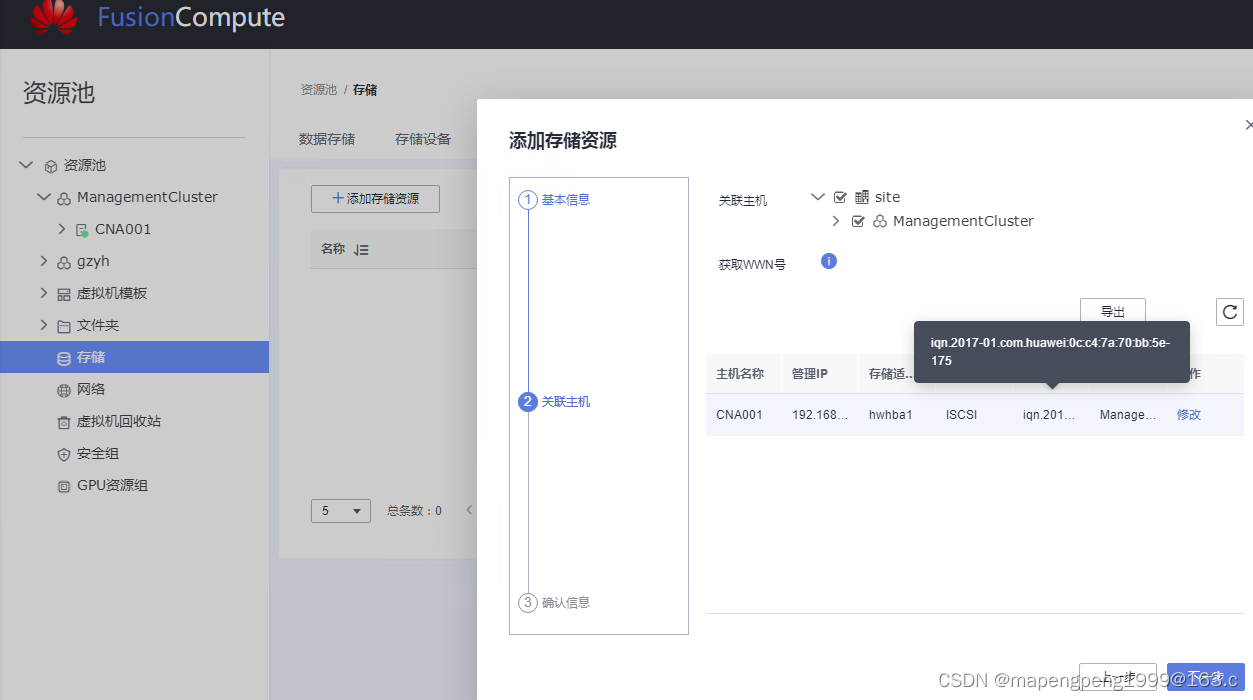1253x700 pixels.
Task: Click the CNA001 host name cell
Action: (739, 414)
